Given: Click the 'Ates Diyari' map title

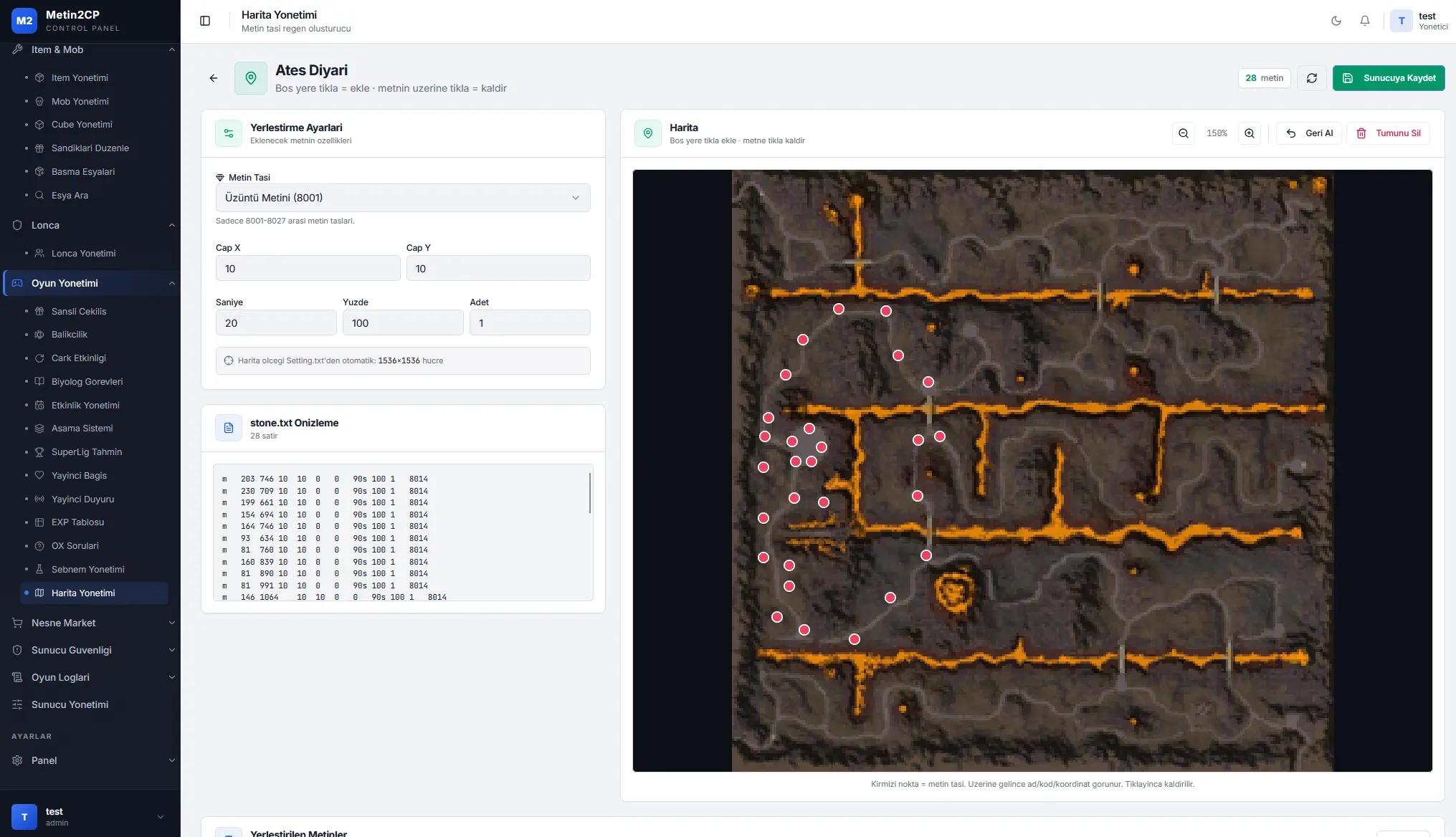Looking at the screenshot, I should point(311,70).
